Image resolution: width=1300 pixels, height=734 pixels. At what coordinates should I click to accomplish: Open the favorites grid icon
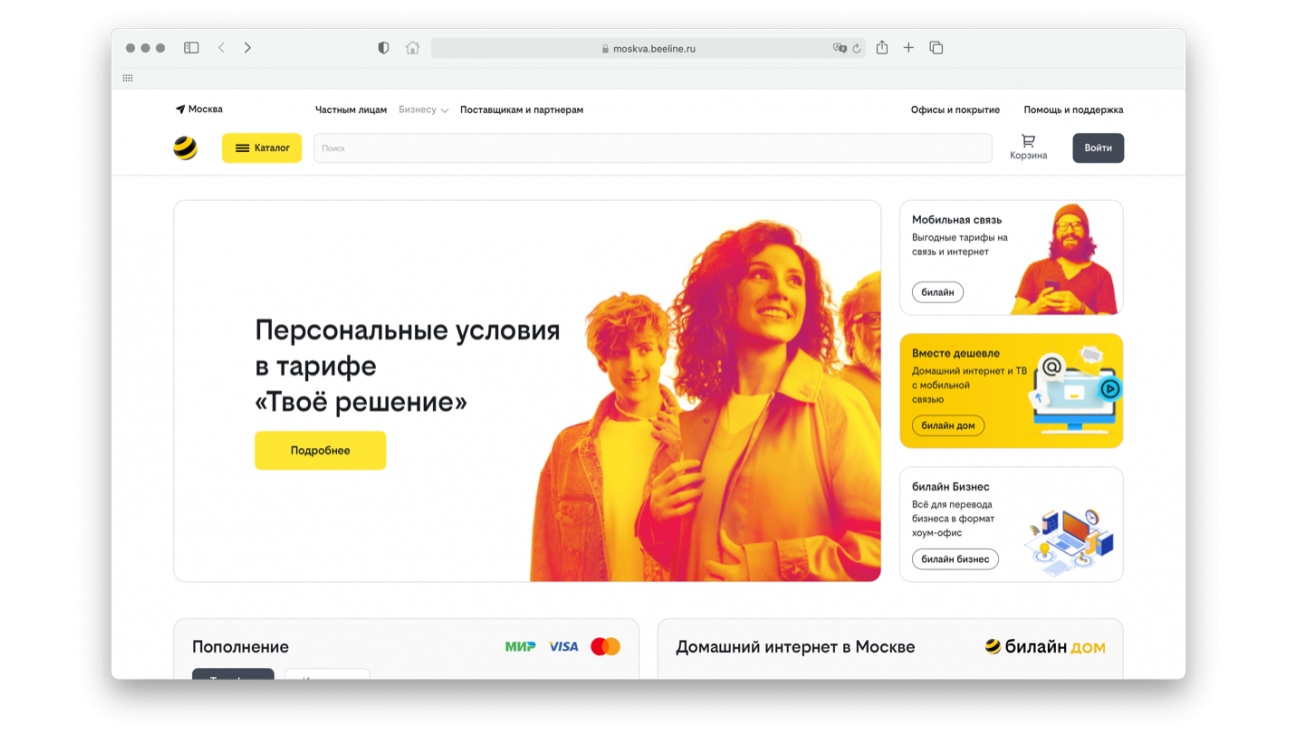click(128, 78)
